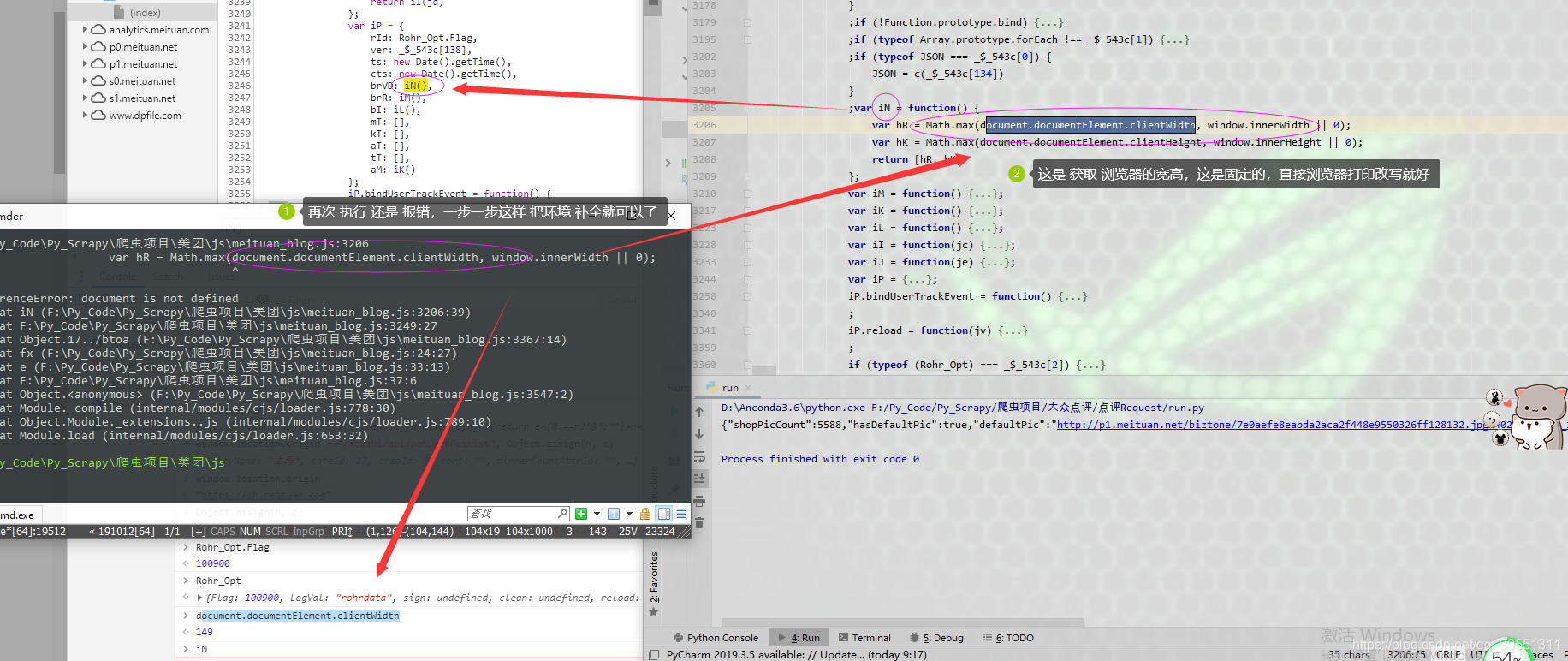
Task: Open the Terminal tool tab
Action: 864,638
